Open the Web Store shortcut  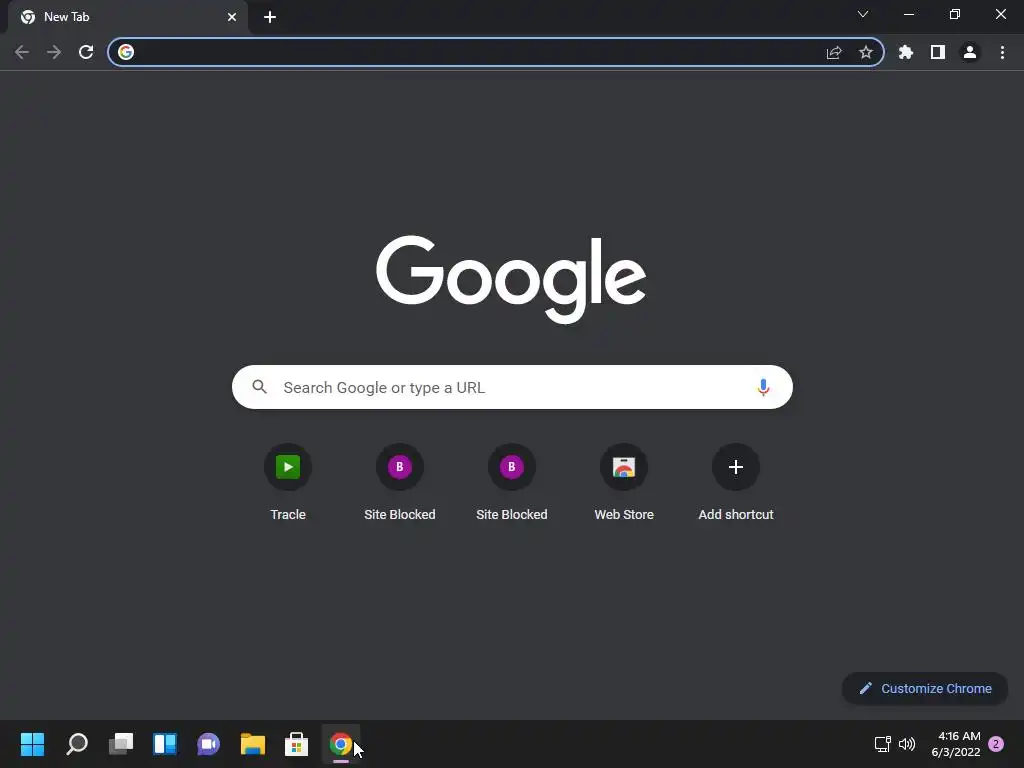[x=624, y=482]
